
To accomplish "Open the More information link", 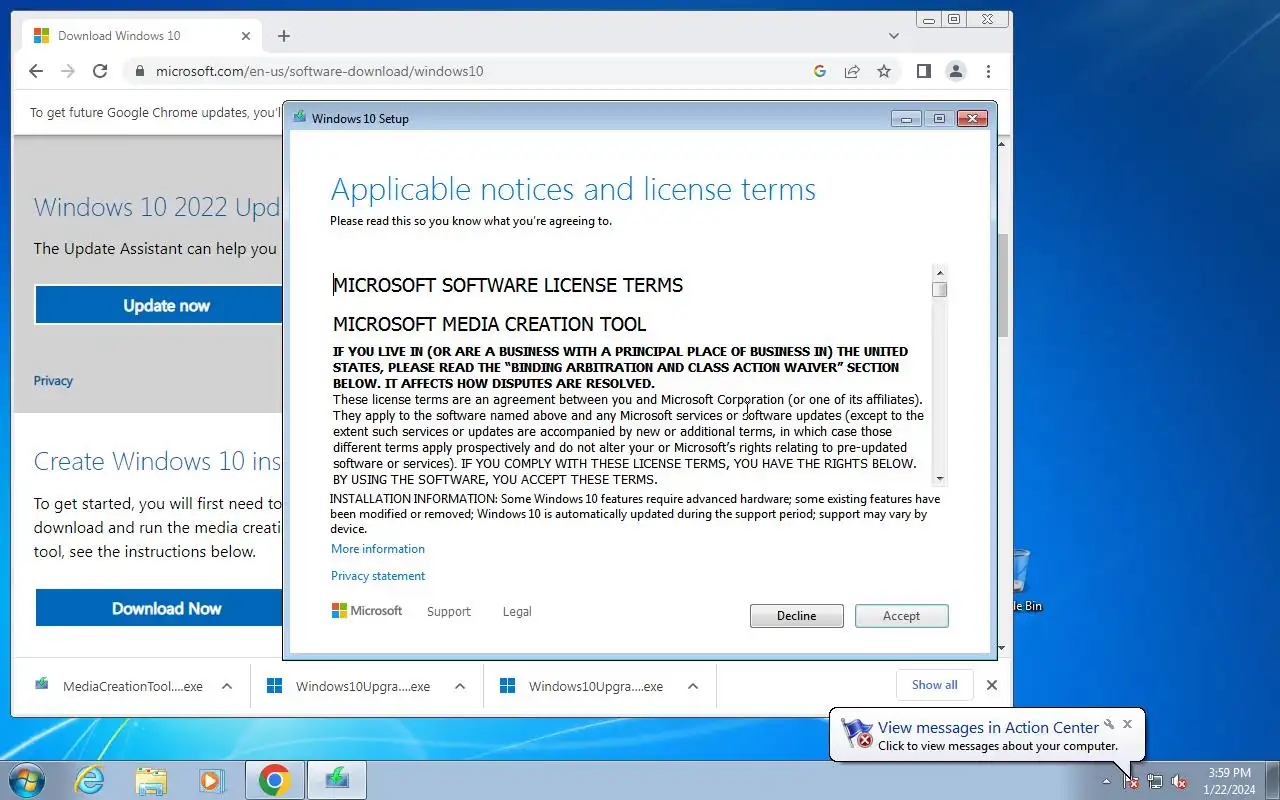I will pos(378,549).
